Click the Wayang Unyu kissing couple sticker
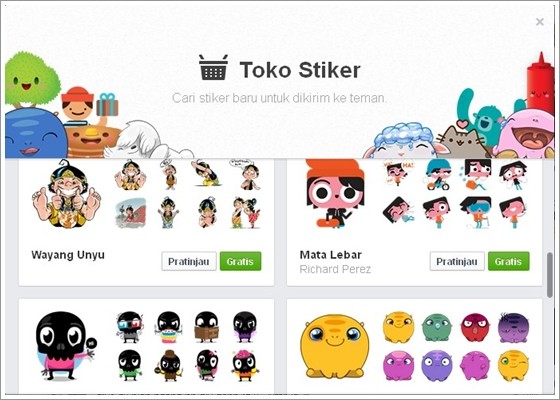 (x=246, y=212)
